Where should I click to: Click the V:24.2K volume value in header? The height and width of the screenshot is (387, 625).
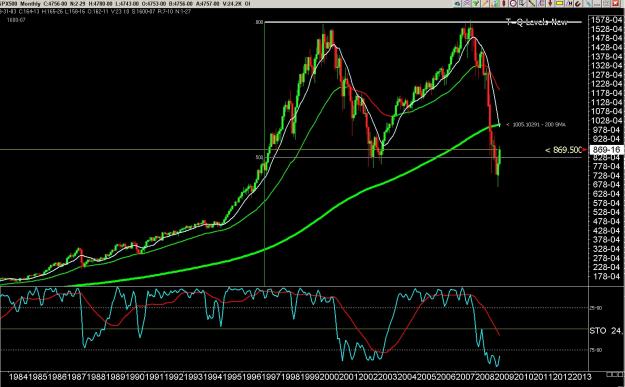click(232, 4)
